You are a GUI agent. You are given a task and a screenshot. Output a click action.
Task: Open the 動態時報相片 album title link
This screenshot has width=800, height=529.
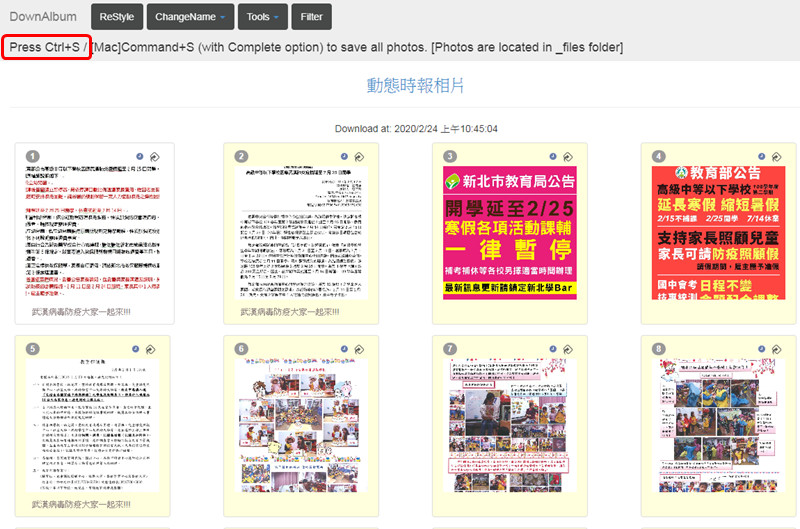click(415, 86)
